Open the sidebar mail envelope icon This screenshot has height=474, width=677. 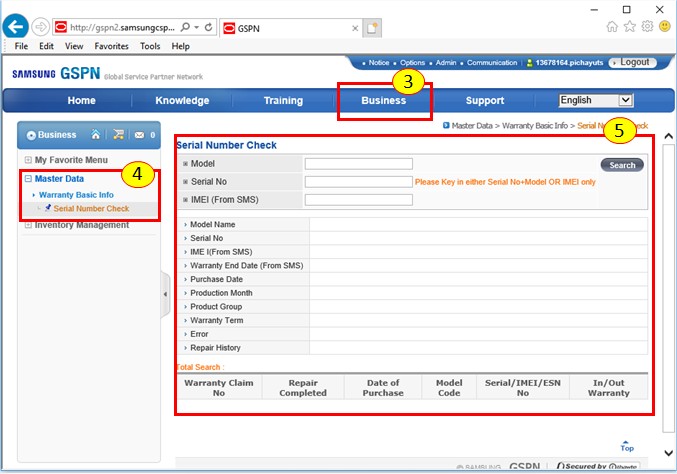point(139,135)
